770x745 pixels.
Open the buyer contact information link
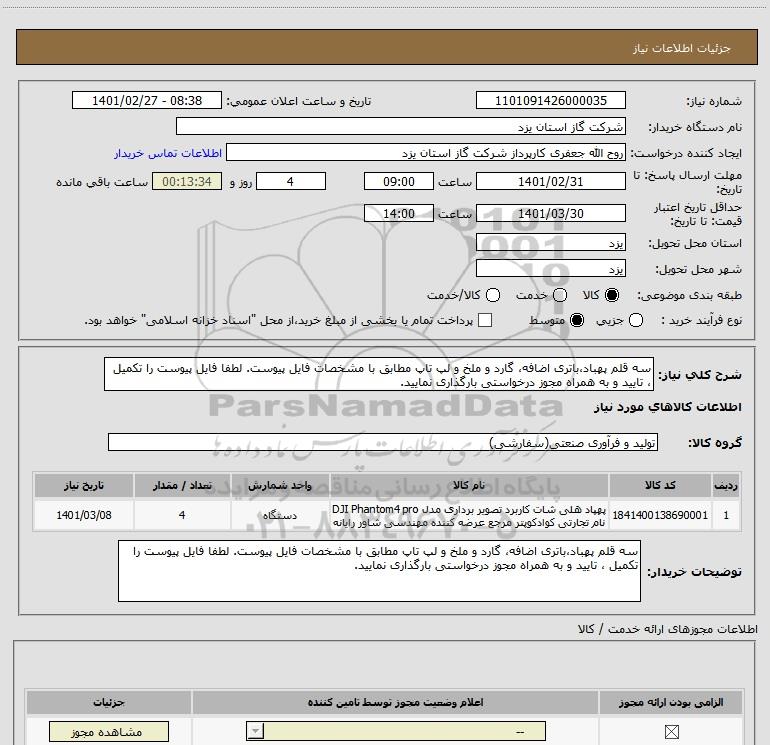click(x=168, y=153)
